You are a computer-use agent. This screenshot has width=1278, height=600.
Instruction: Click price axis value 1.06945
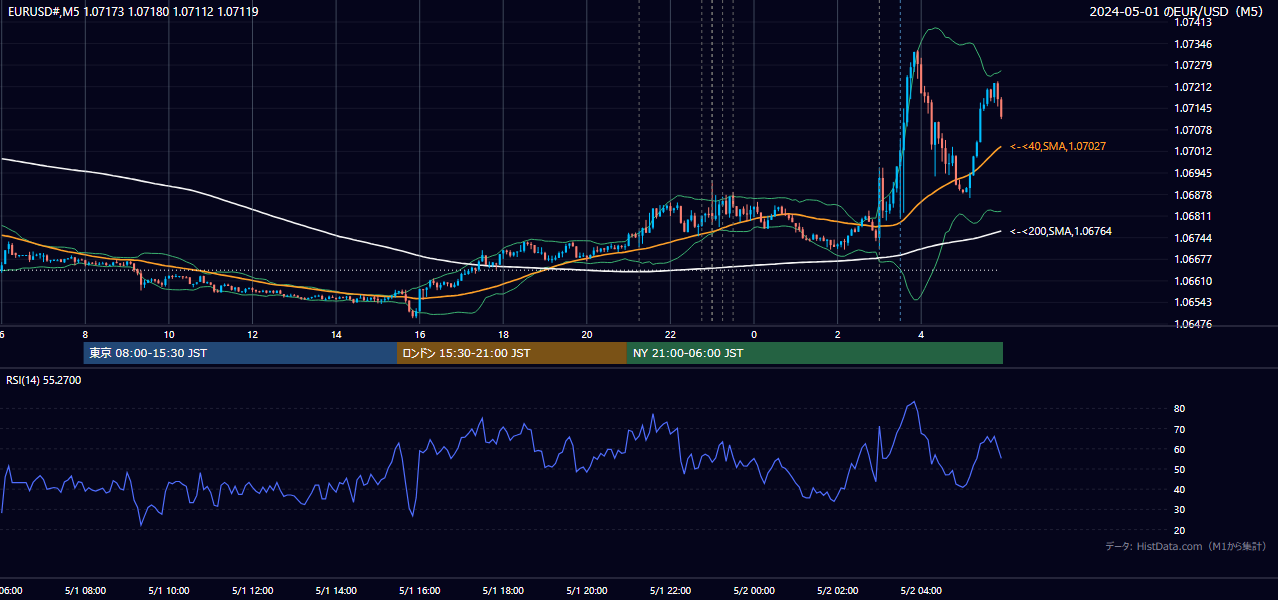(x=1193, y=173)
